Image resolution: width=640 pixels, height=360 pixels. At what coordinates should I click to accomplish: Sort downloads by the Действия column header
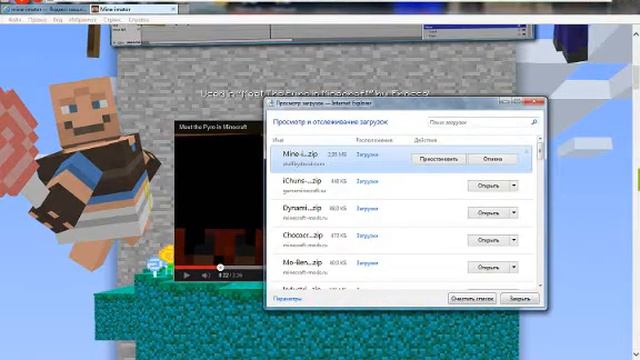pyautogui.click(x=425, y=140)
